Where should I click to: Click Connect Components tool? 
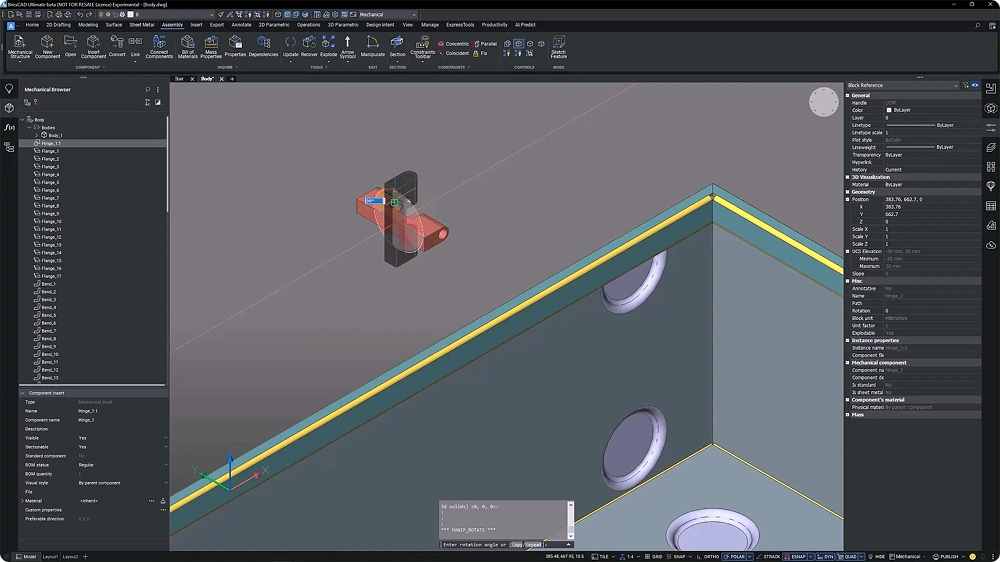159,47
